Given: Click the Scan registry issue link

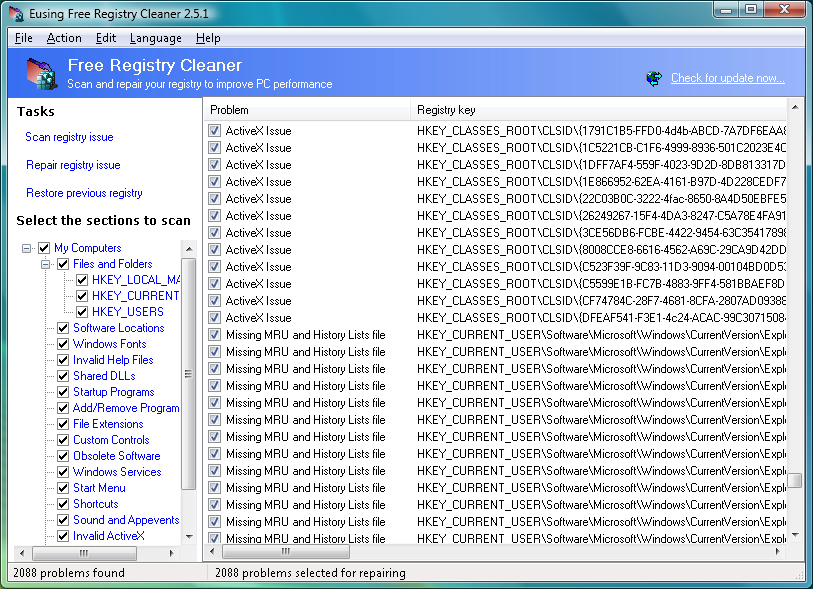Looking at the screenshot, I should point(69,137).
